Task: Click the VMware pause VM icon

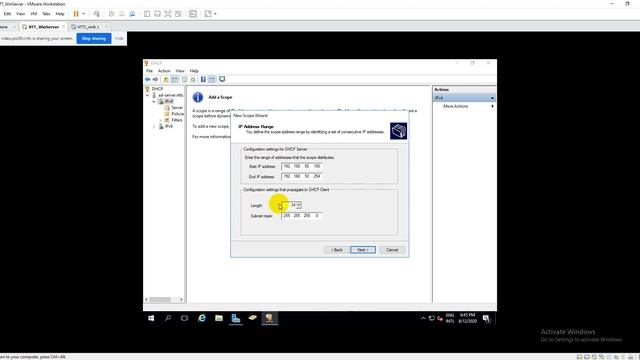Action: [76, 14]
